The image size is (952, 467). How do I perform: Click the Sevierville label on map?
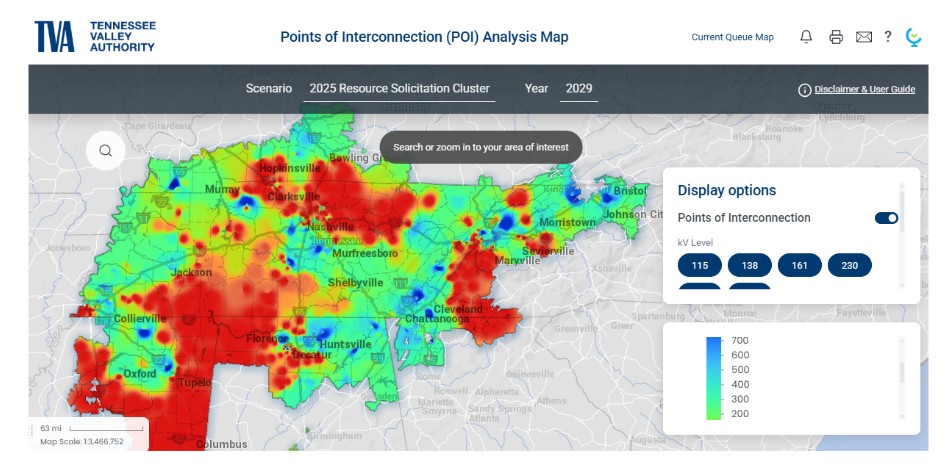tap(547, 251)
